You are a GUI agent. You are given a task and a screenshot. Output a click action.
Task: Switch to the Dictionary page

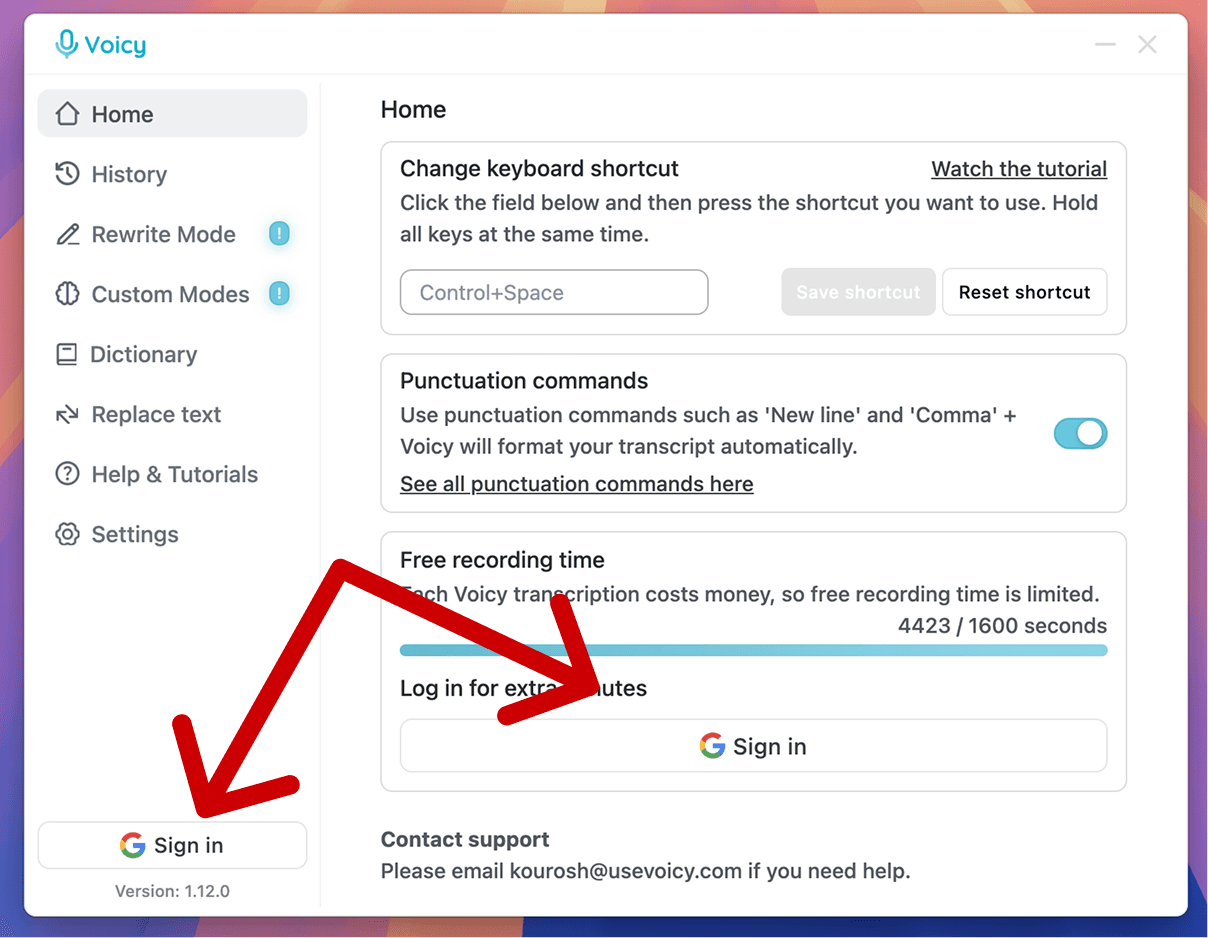172,354
